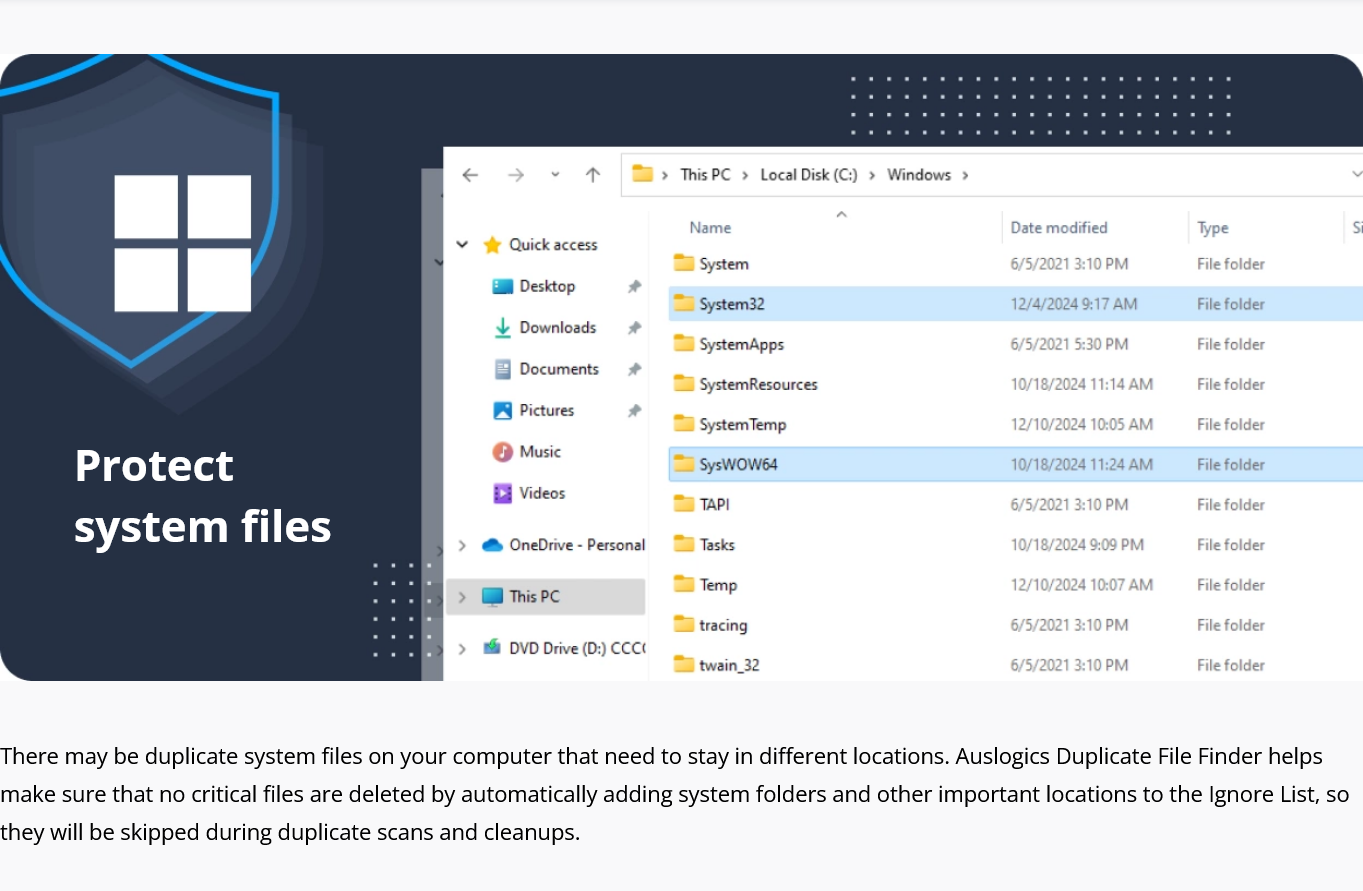Open Music from the sidebar
The image size is (1363, 891).
pyautogui.click(x=541, y=452)
